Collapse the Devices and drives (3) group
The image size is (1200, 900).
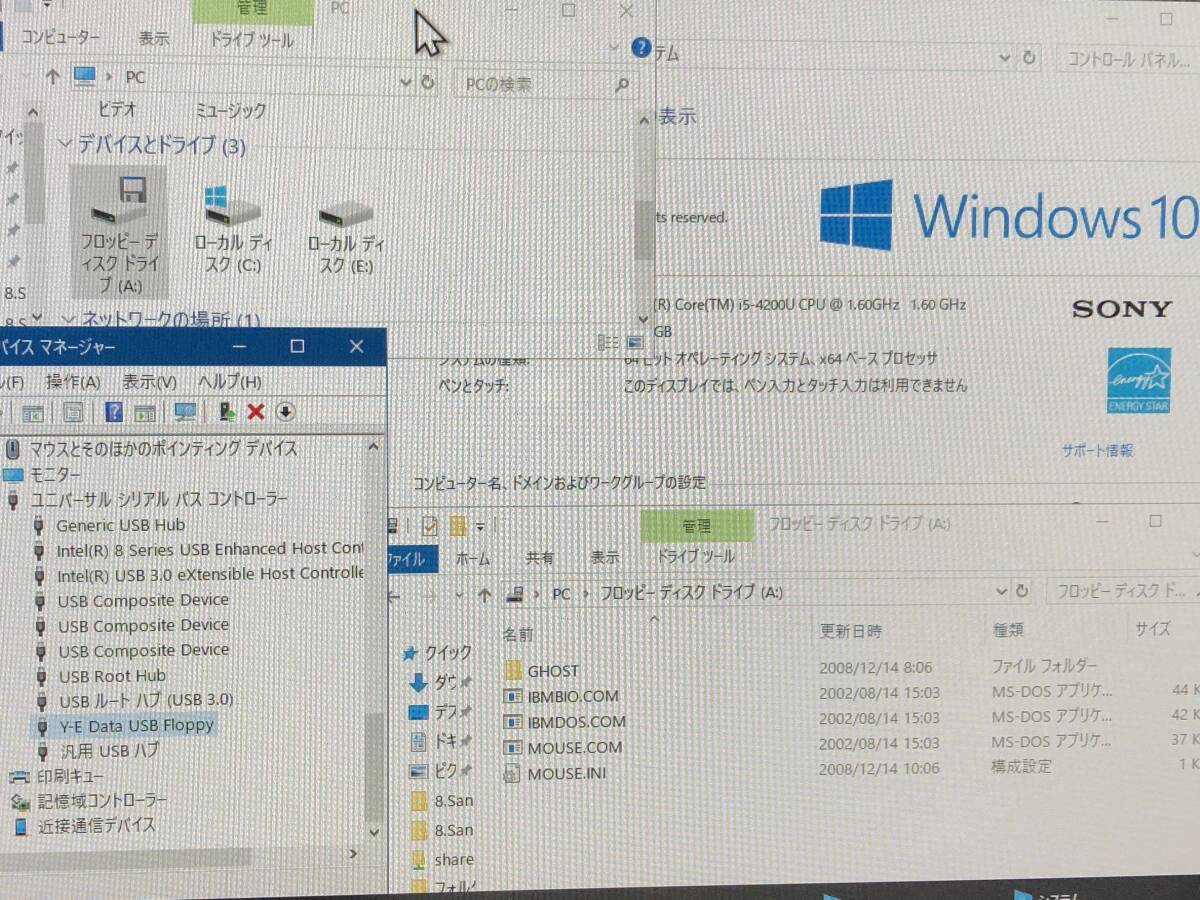point(65,145)
